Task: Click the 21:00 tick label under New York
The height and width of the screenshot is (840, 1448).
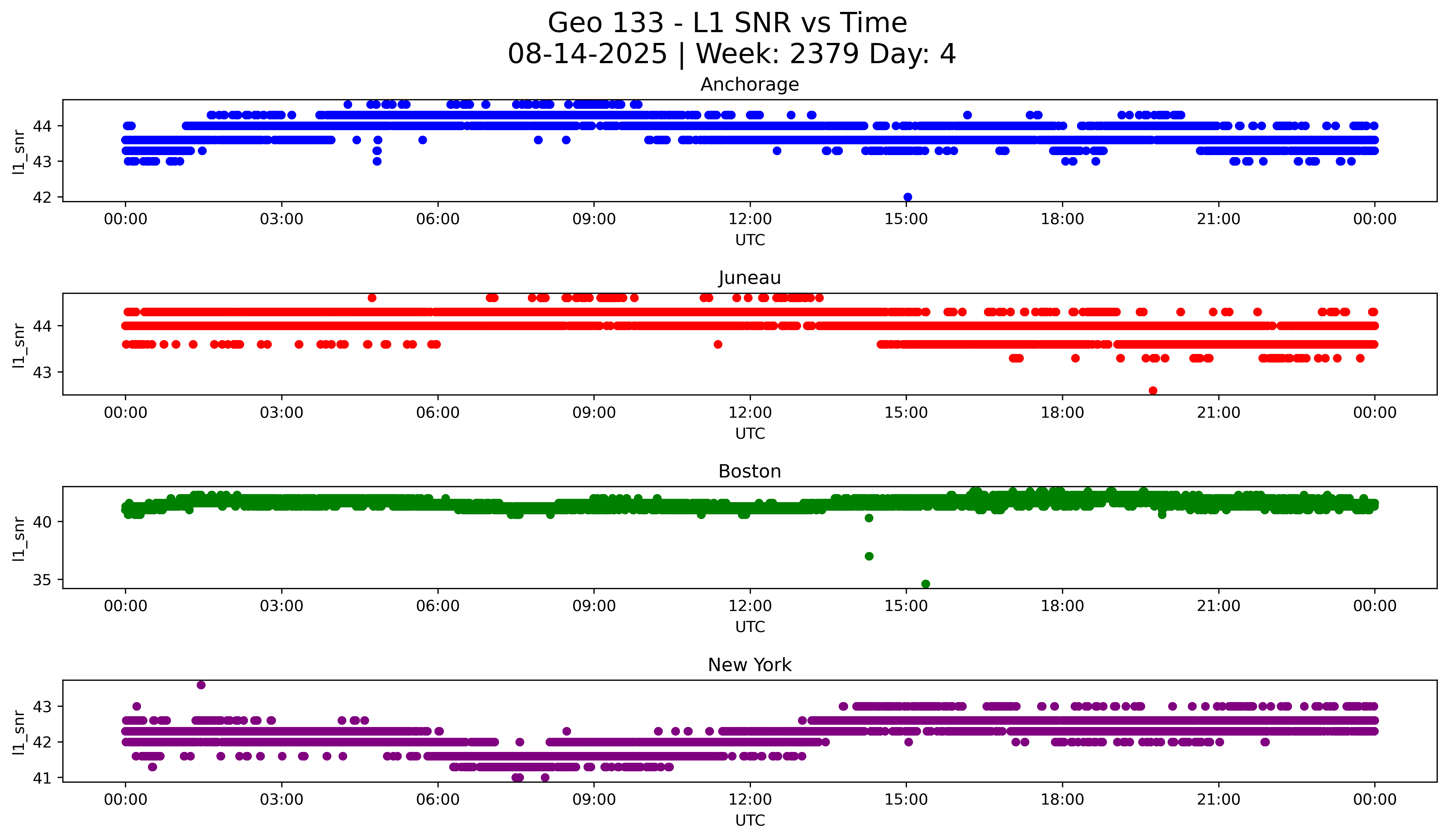Action: 1219,800
